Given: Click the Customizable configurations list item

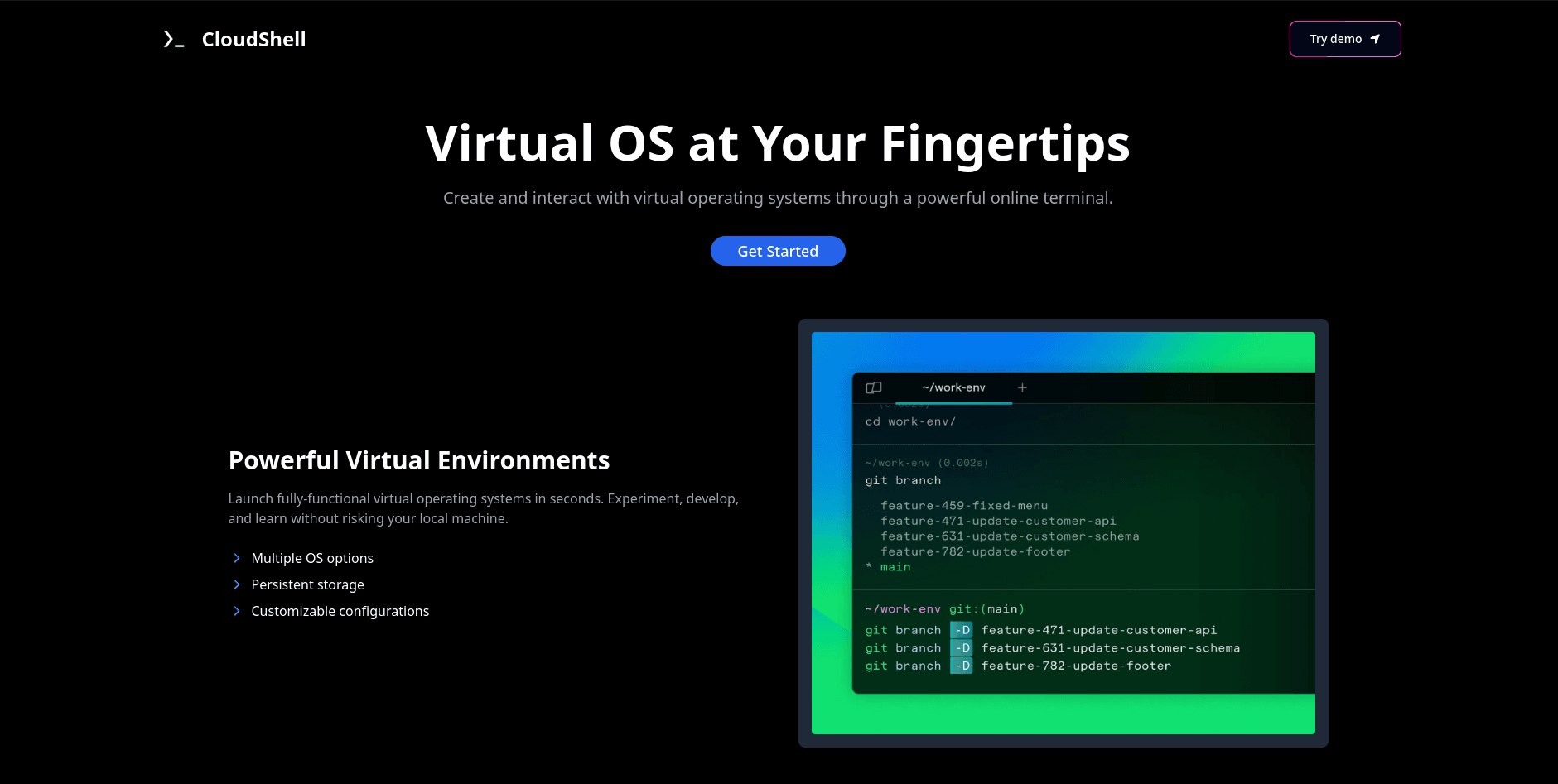Looking at the screenshot, I should (340, 611).
